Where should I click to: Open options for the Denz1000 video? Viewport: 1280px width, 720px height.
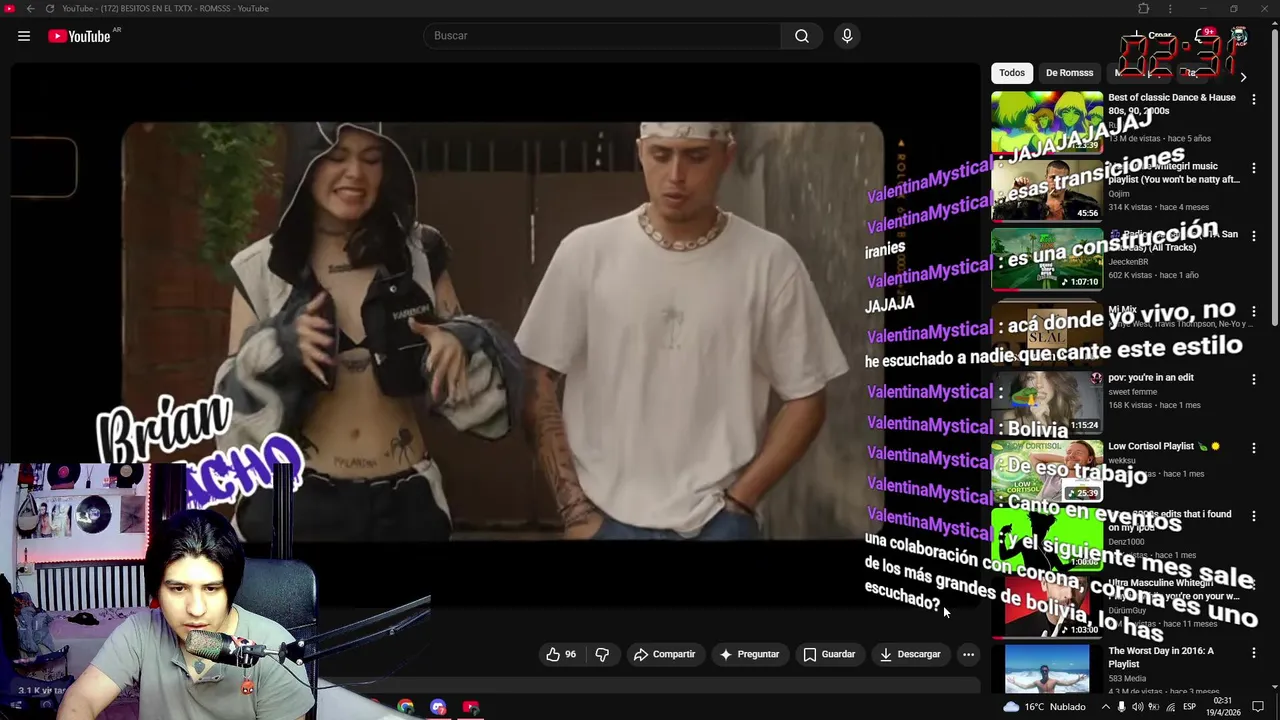click(x=1254, y=516)
